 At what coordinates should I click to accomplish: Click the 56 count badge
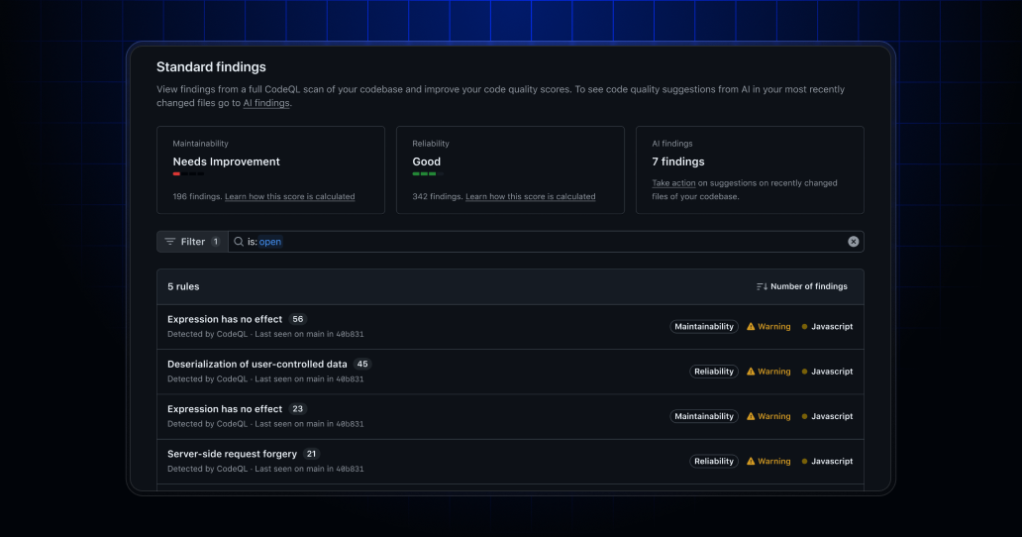[x=298, y=319]
